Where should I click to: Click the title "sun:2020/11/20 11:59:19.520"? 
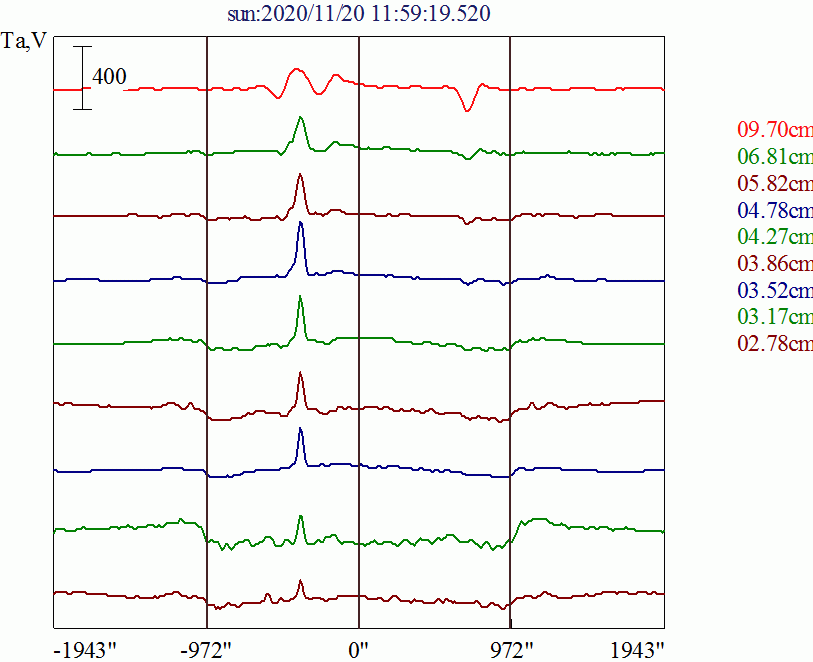click(359, 14)
